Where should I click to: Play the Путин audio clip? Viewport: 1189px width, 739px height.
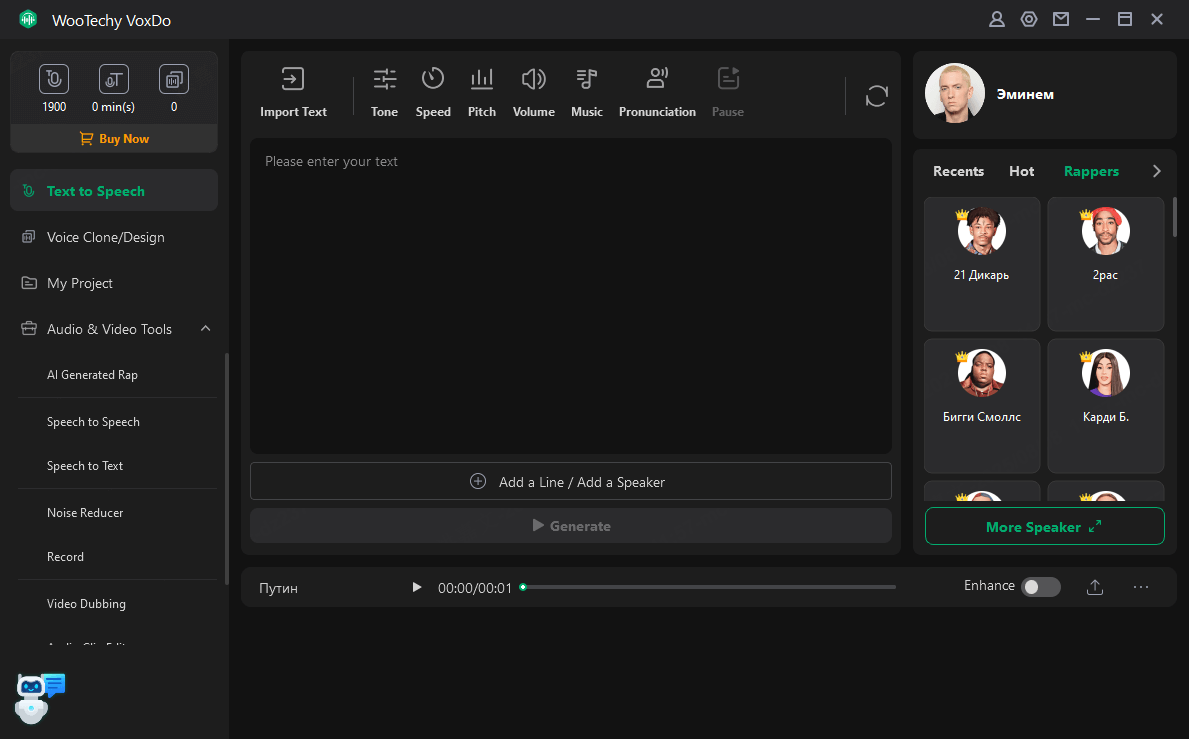point(416,587)
